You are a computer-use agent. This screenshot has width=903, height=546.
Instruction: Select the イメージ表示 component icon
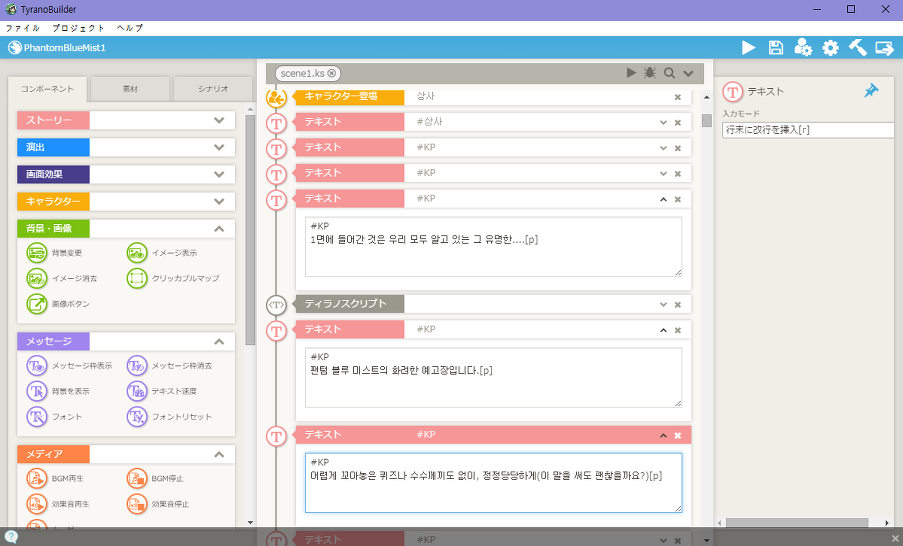pos(137,253)
